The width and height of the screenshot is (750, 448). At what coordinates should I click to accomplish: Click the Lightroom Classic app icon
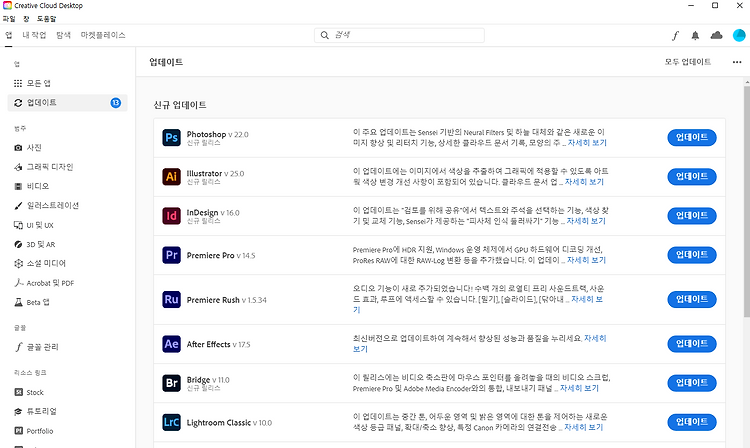click(x=171, y=422)
